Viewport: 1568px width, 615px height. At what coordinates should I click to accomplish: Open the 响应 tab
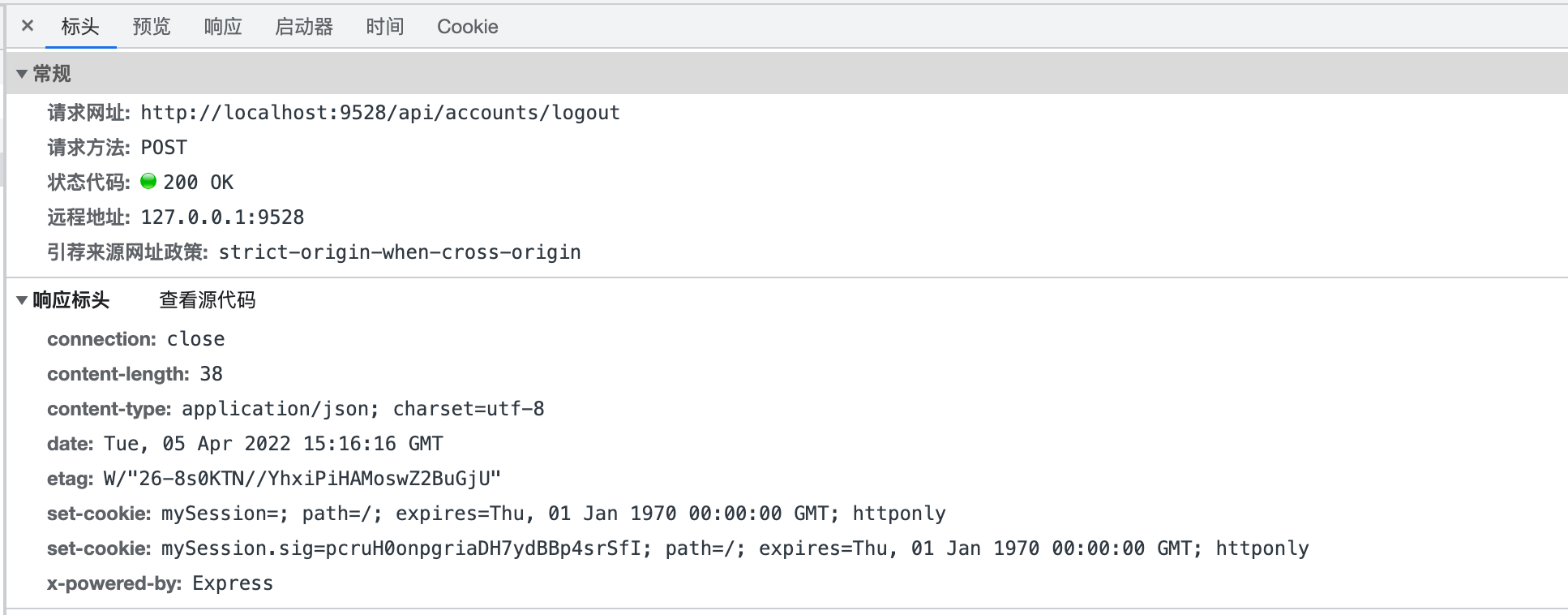click(x=221, y=26)
